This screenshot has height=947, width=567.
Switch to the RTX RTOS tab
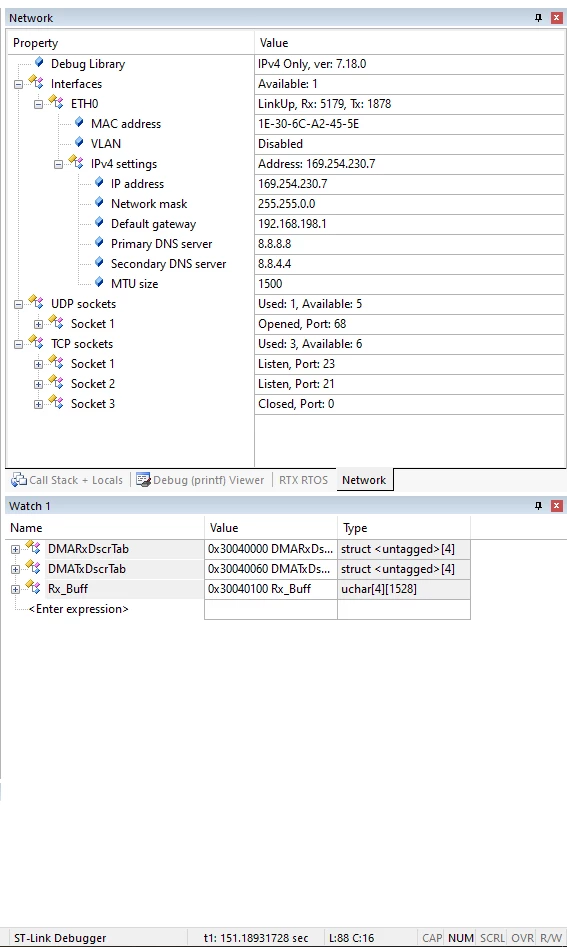(303, 480)
